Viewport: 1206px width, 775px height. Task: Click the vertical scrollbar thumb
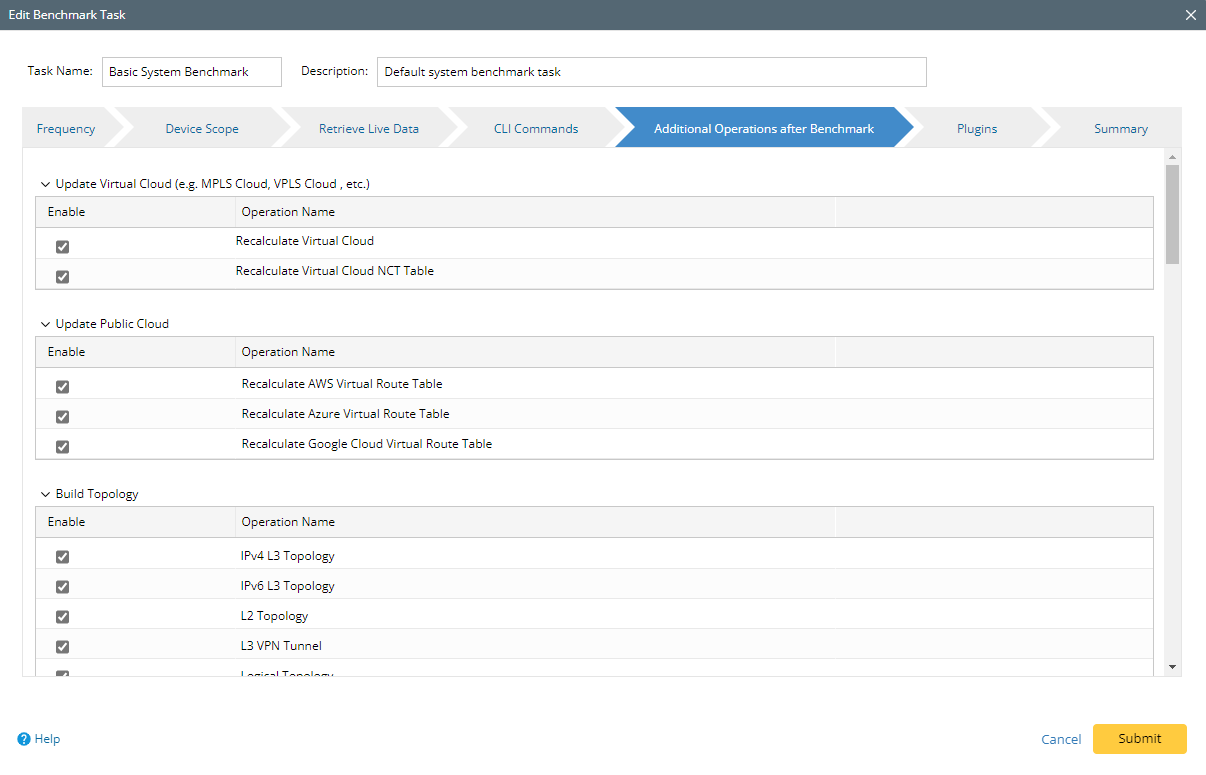pyautogui.click(x=1172, y=214)
